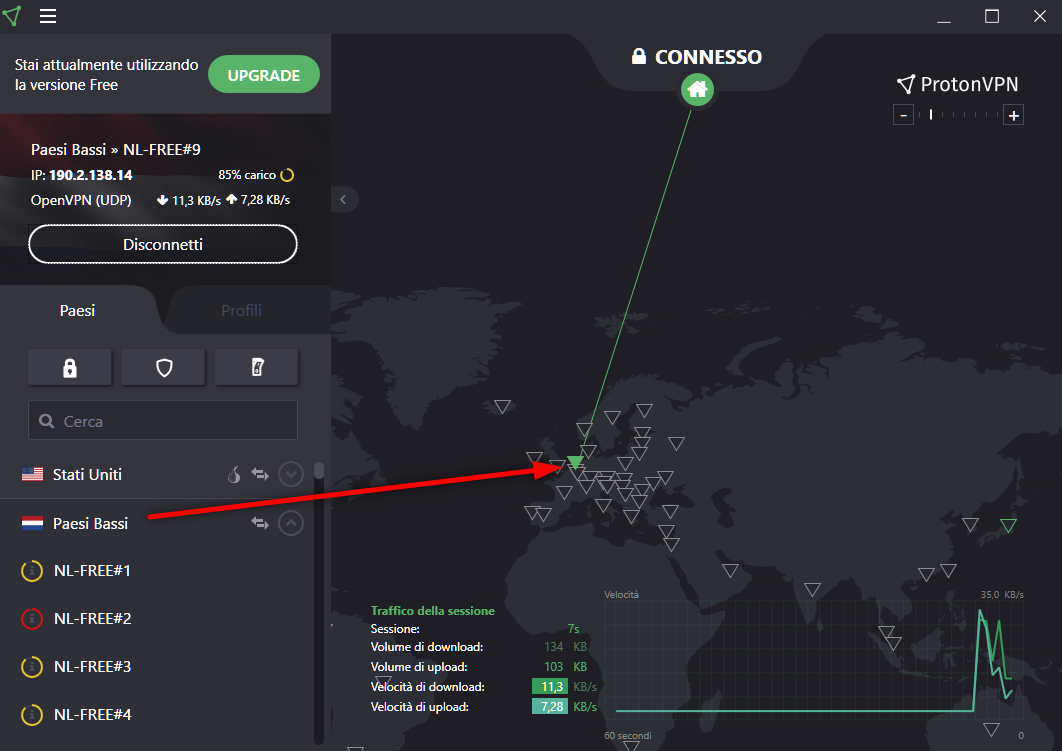The width and height of the screenshot is (1062, 751).
Task: Click the CONNESSO status label
Action: pos(708,57)
